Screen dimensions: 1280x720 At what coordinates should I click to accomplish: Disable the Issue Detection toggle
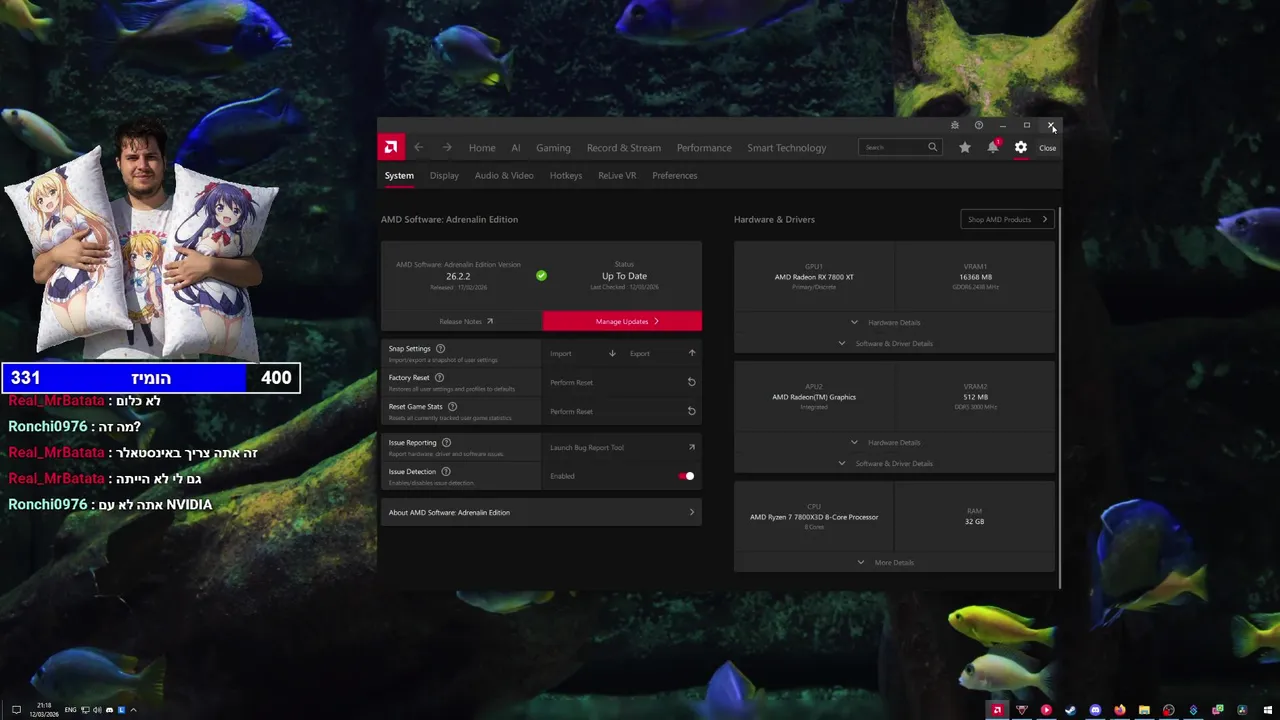coord(686,476)
